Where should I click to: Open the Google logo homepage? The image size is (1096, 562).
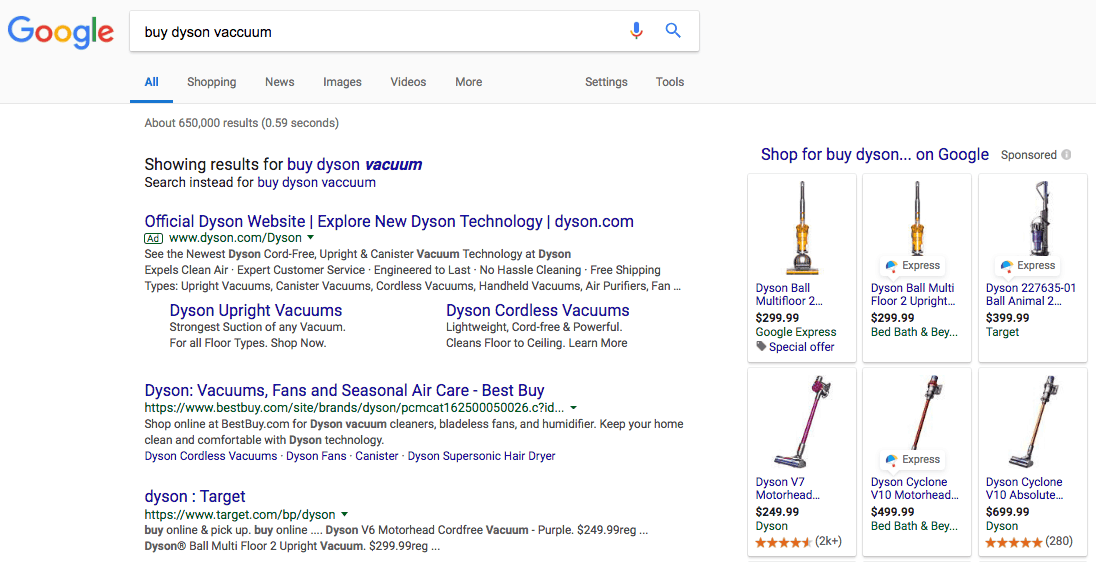click(x=61, y=32)
